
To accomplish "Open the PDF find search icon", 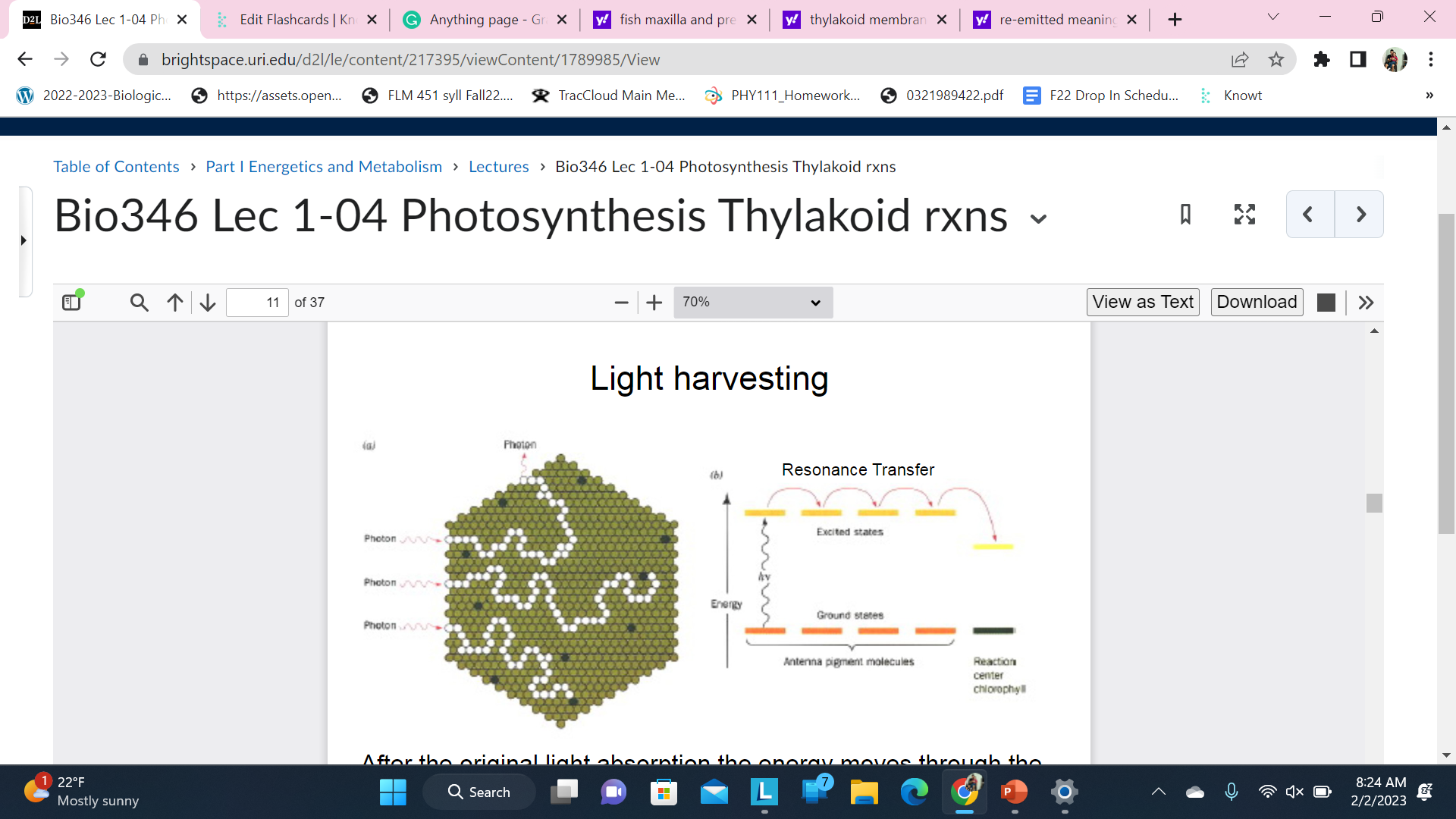I will pos(139,303).
